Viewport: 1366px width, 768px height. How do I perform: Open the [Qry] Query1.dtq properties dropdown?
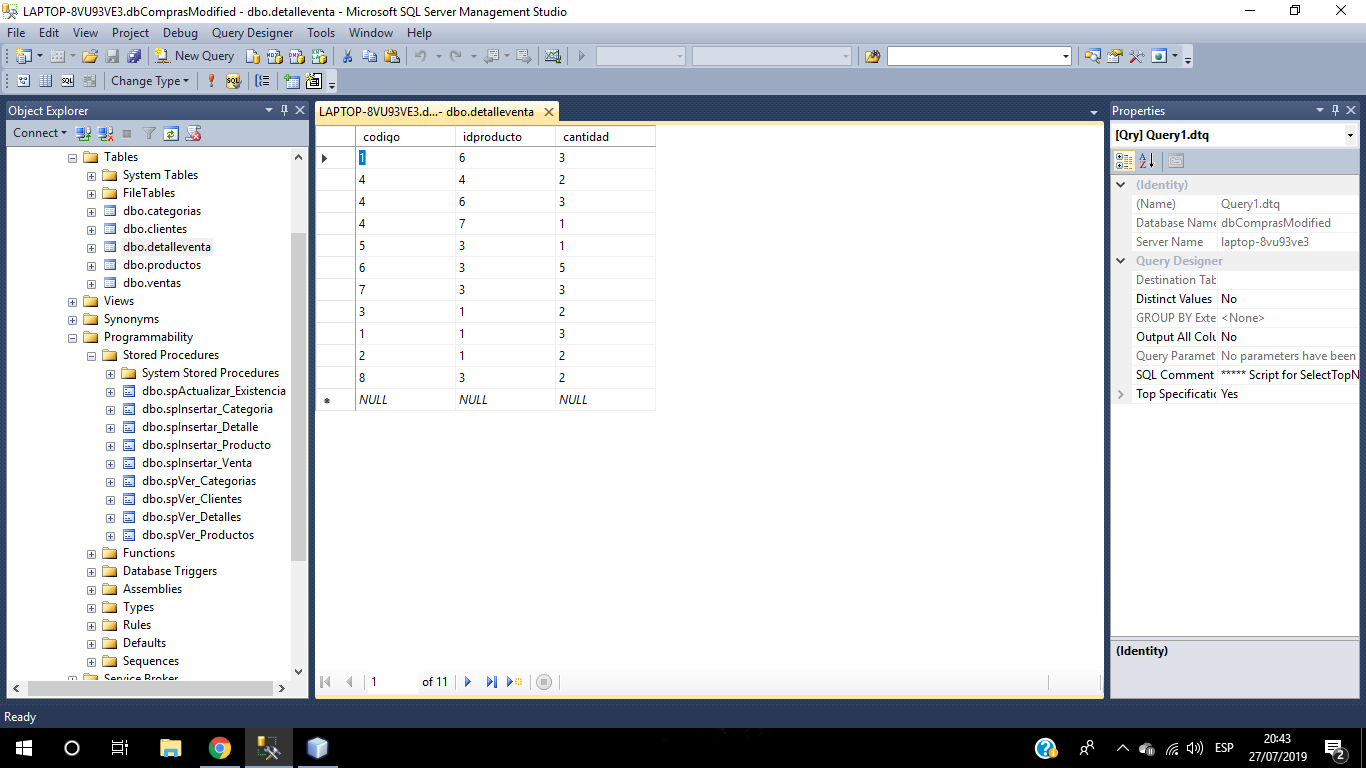coord(1350,135)
